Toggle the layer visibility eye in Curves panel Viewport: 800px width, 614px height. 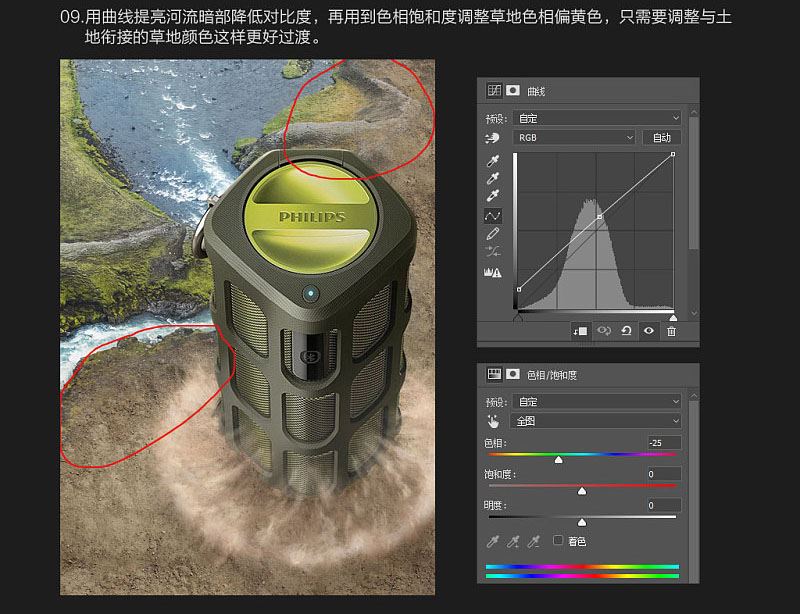tap(648, 331)
